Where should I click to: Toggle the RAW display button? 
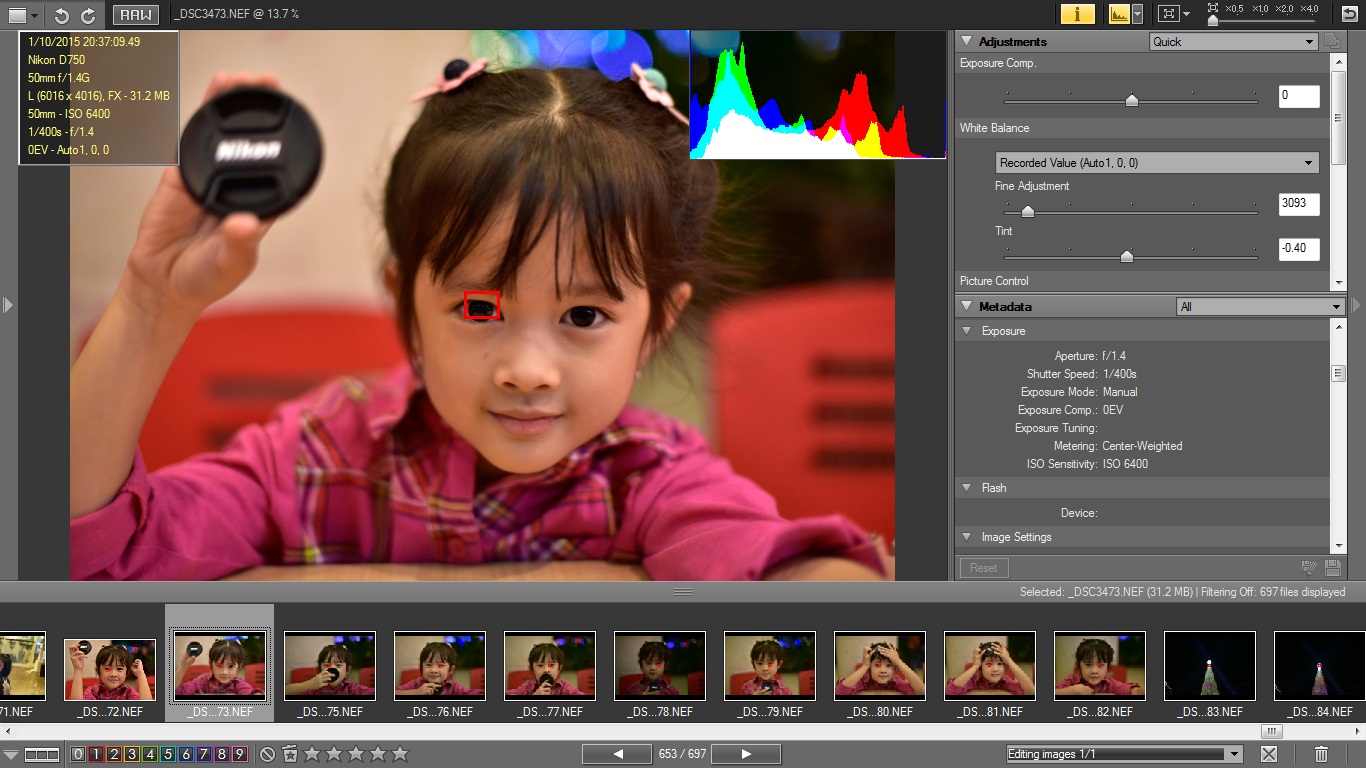pos(135,15)
